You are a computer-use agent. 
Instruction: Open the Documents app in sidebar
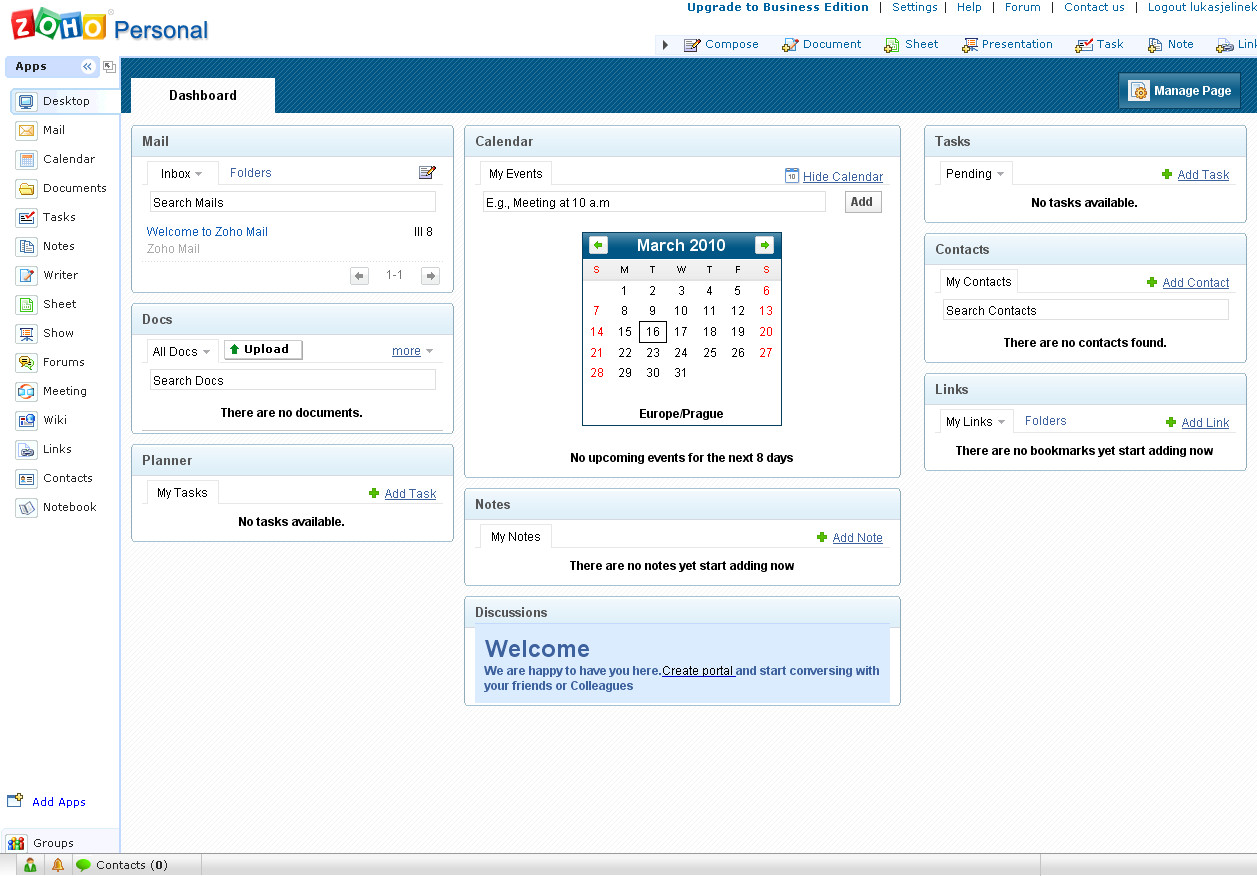(61, 188)
